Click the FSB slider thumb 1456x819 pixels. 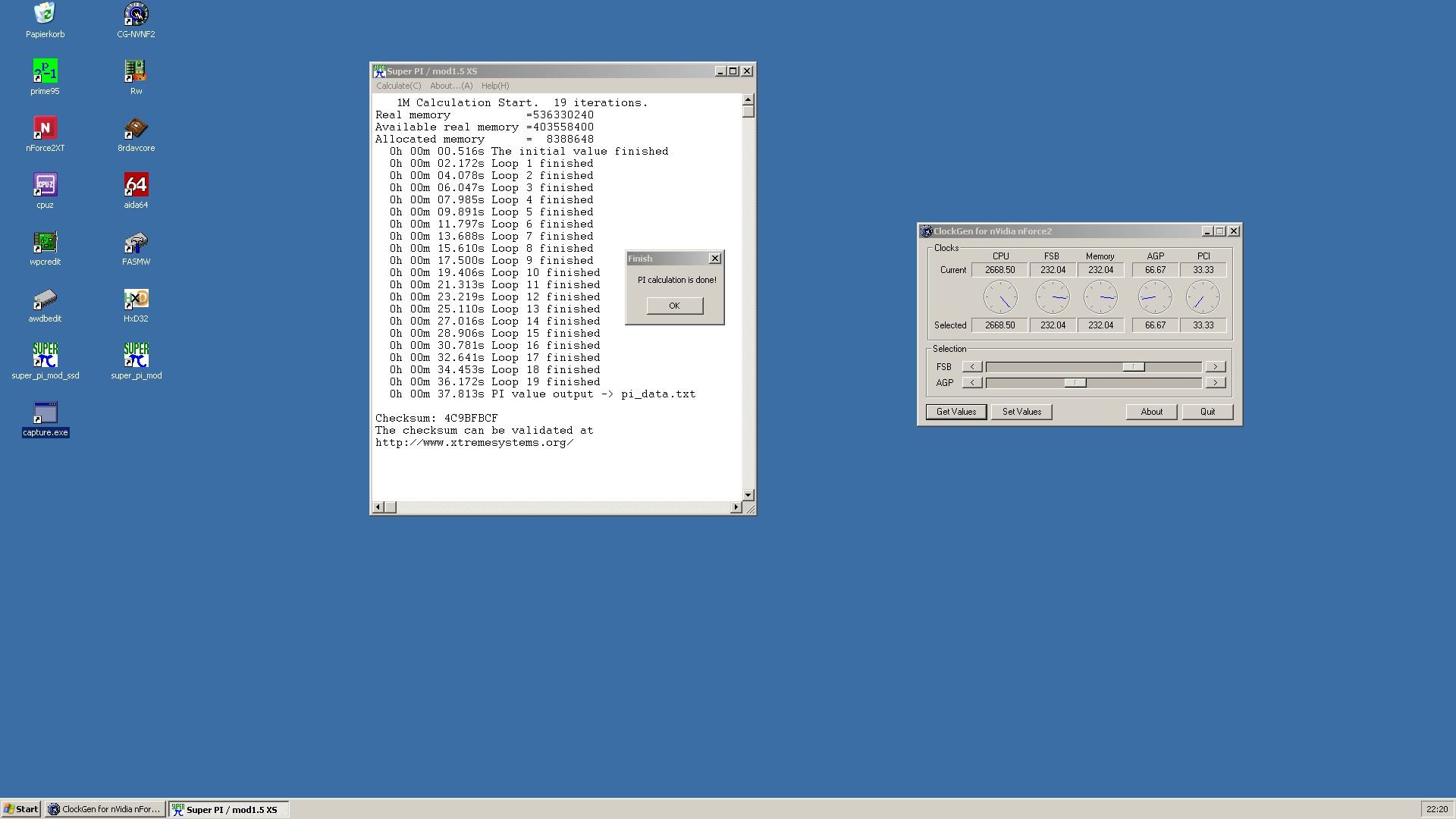click(x=1134, y=367)
